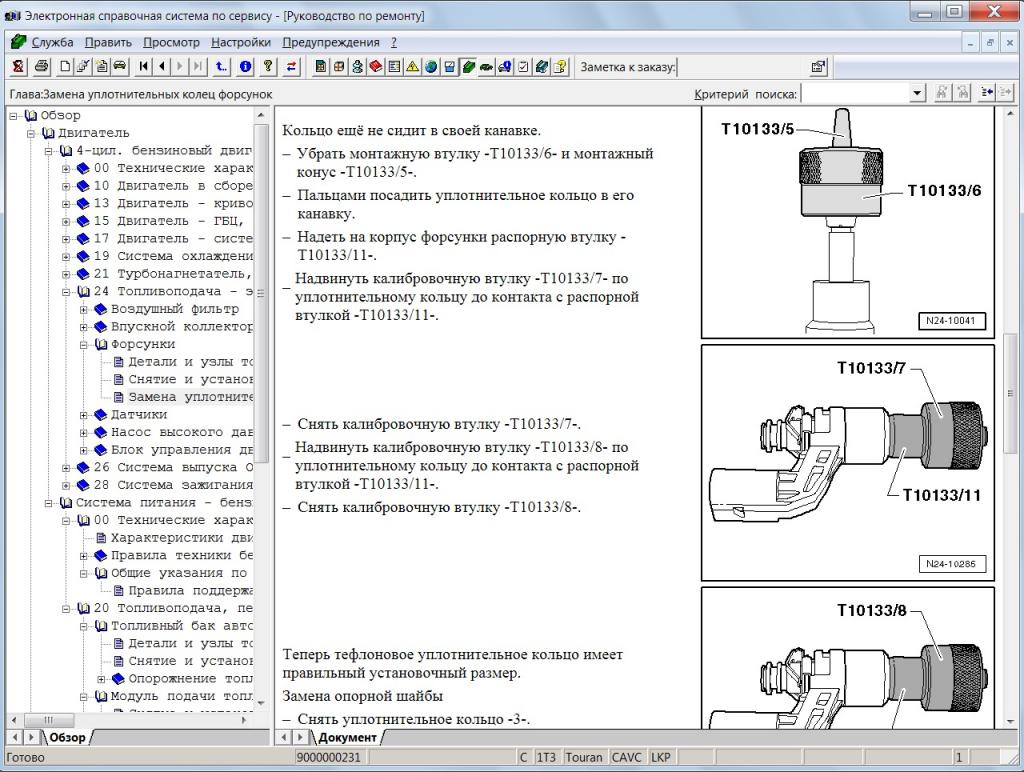Click the blue left-arrow list icon by search
The height and width of the screenshot is (772, 1024).
tap(986, 93)
